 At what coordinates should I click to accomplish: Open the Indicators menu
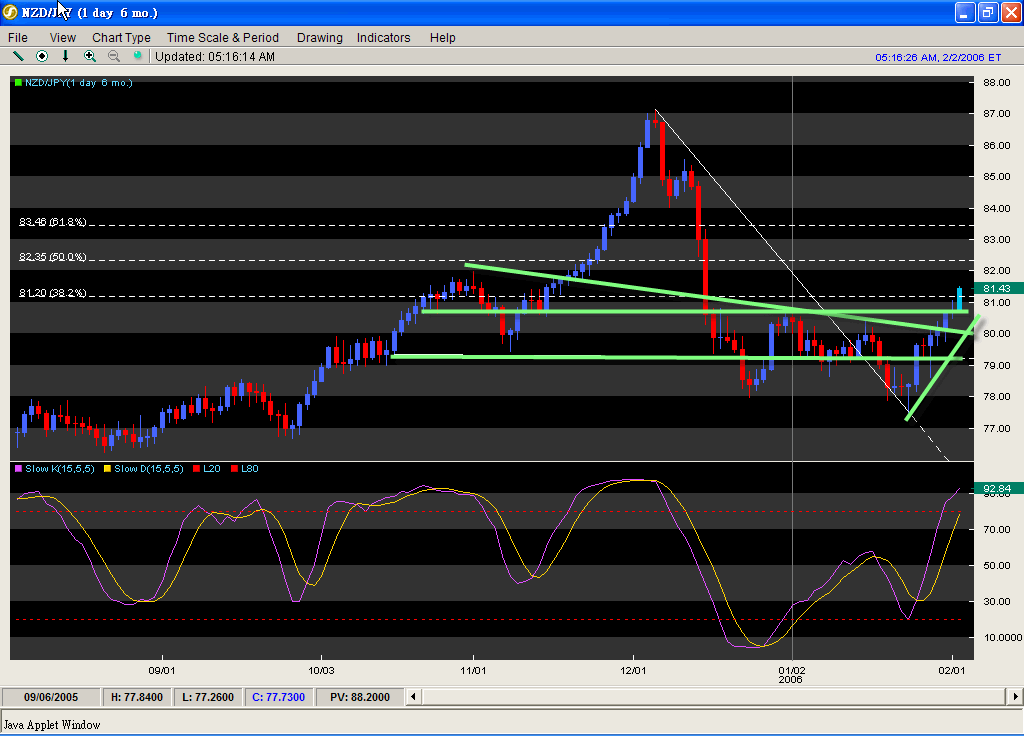(383, 38)
